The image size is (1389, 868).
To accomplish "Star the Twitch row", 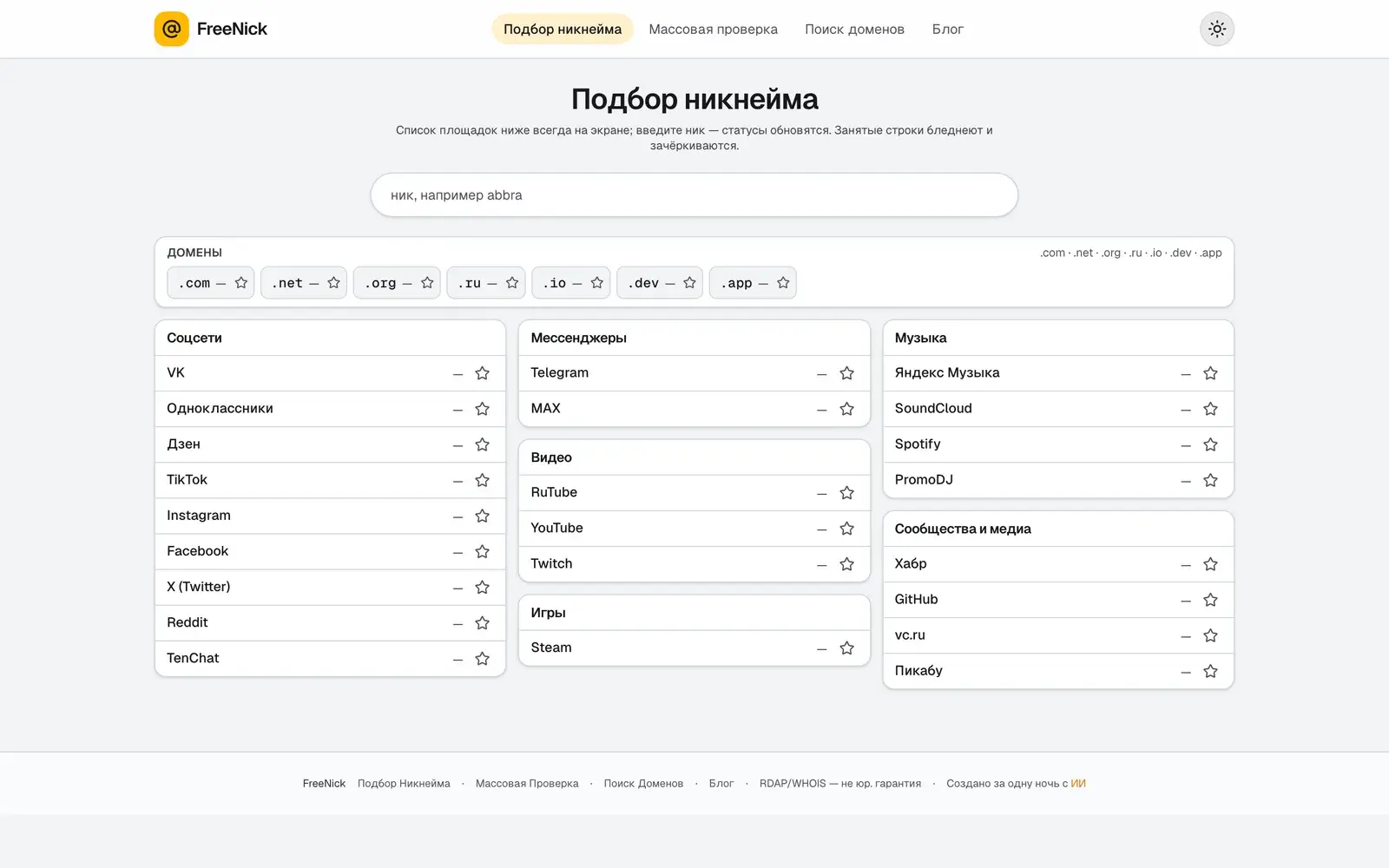I will (847, 564).
